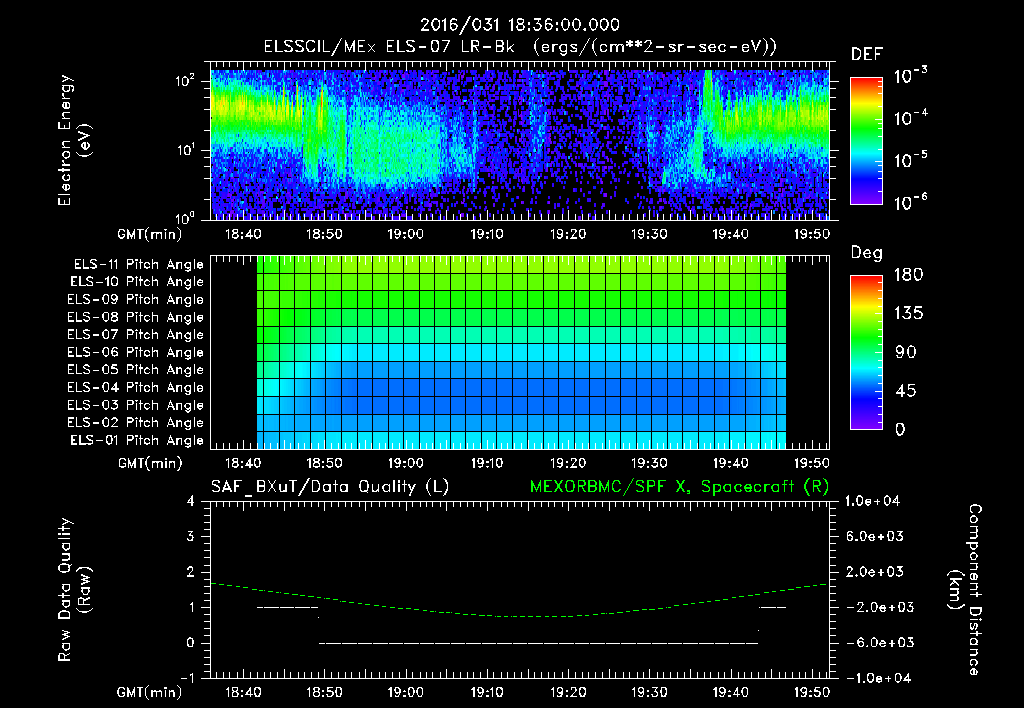Click 10^-6 DEF color bar value
Image resolution: width=1024 pixels, height=708 pixels.
click(910, 202)
